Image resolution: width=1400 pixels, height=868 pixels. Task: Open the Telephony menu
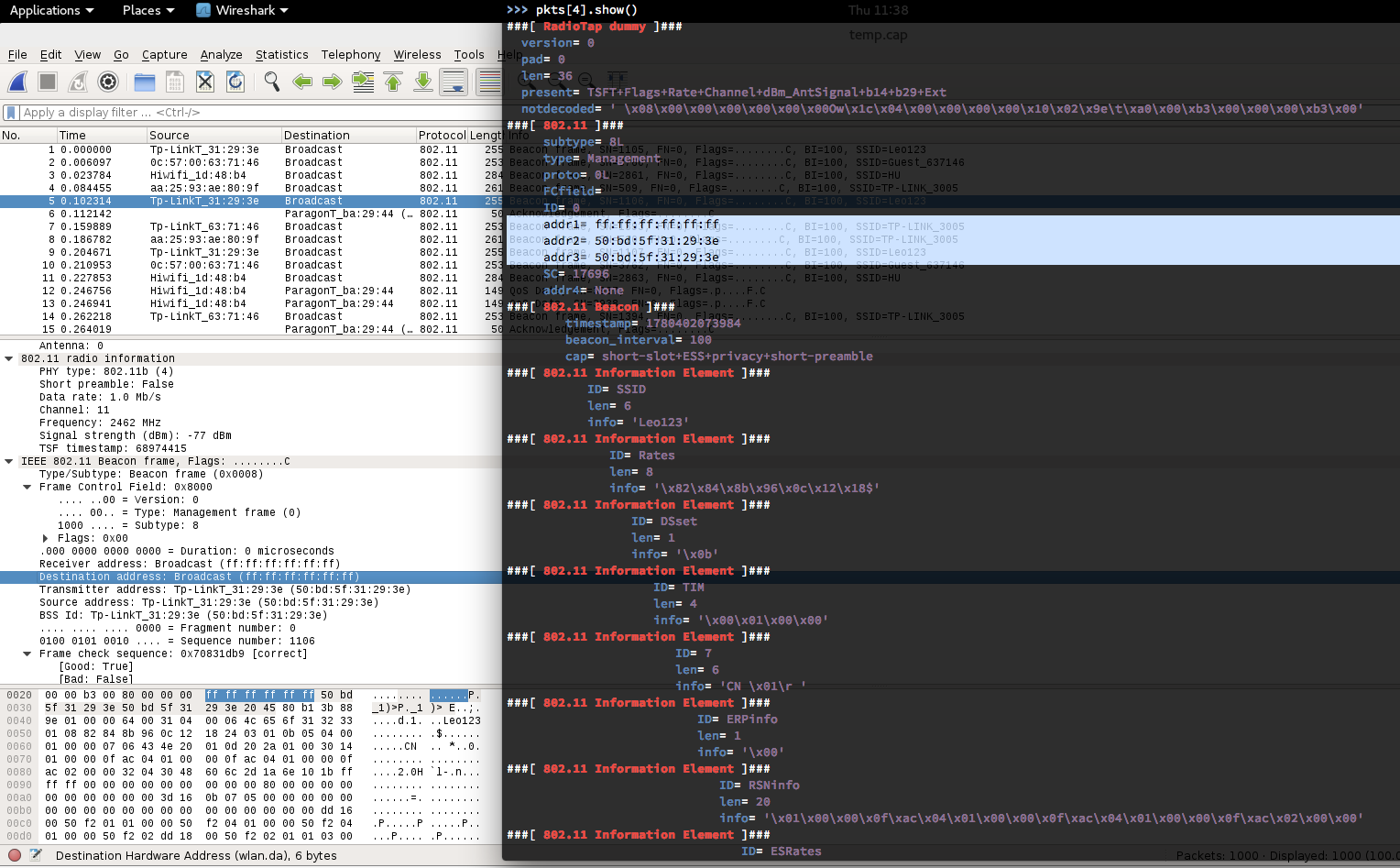click(x=351, y=55)
